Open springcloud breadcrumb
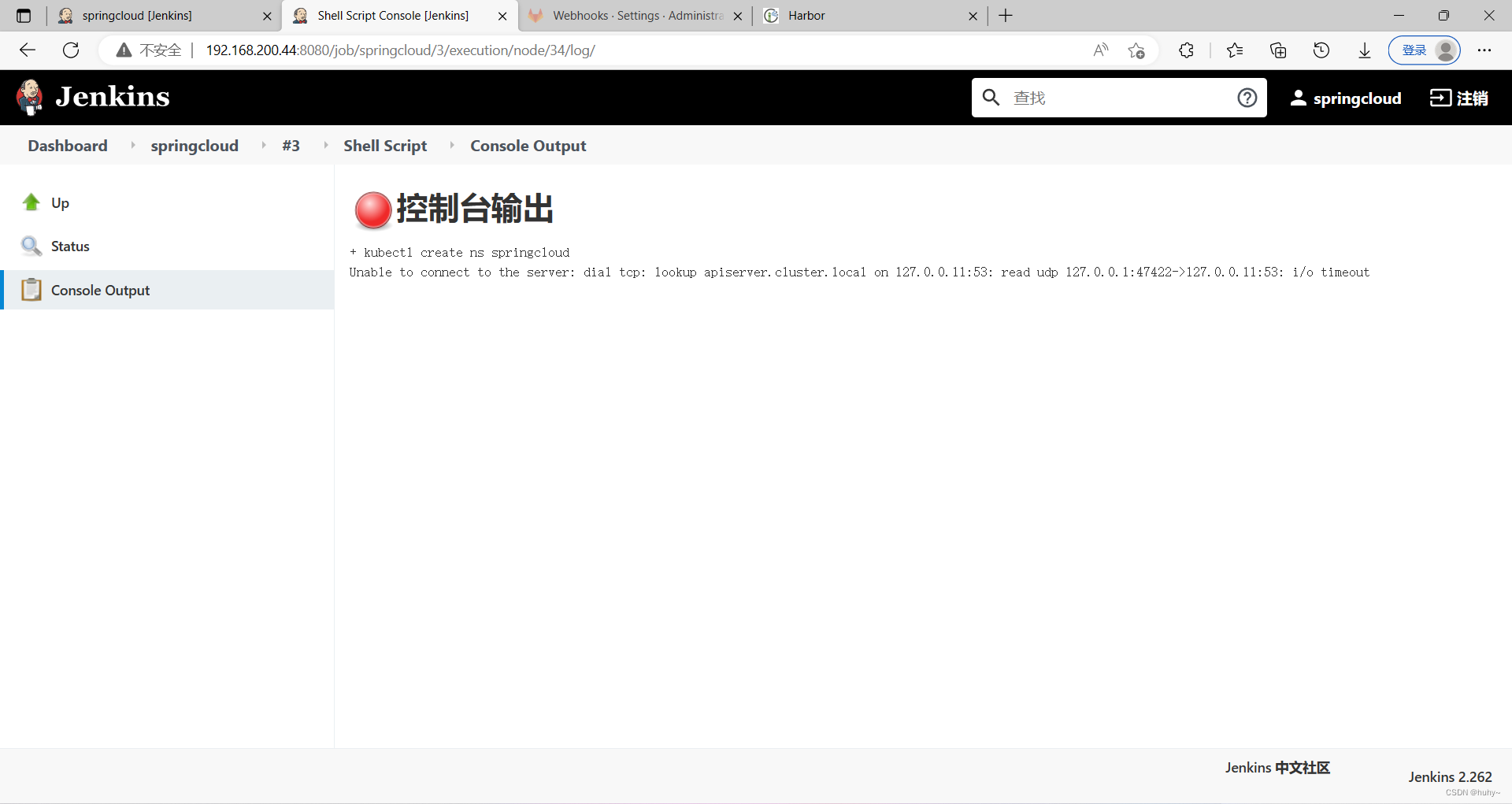1512x804 pixels. tap(195, 146)
